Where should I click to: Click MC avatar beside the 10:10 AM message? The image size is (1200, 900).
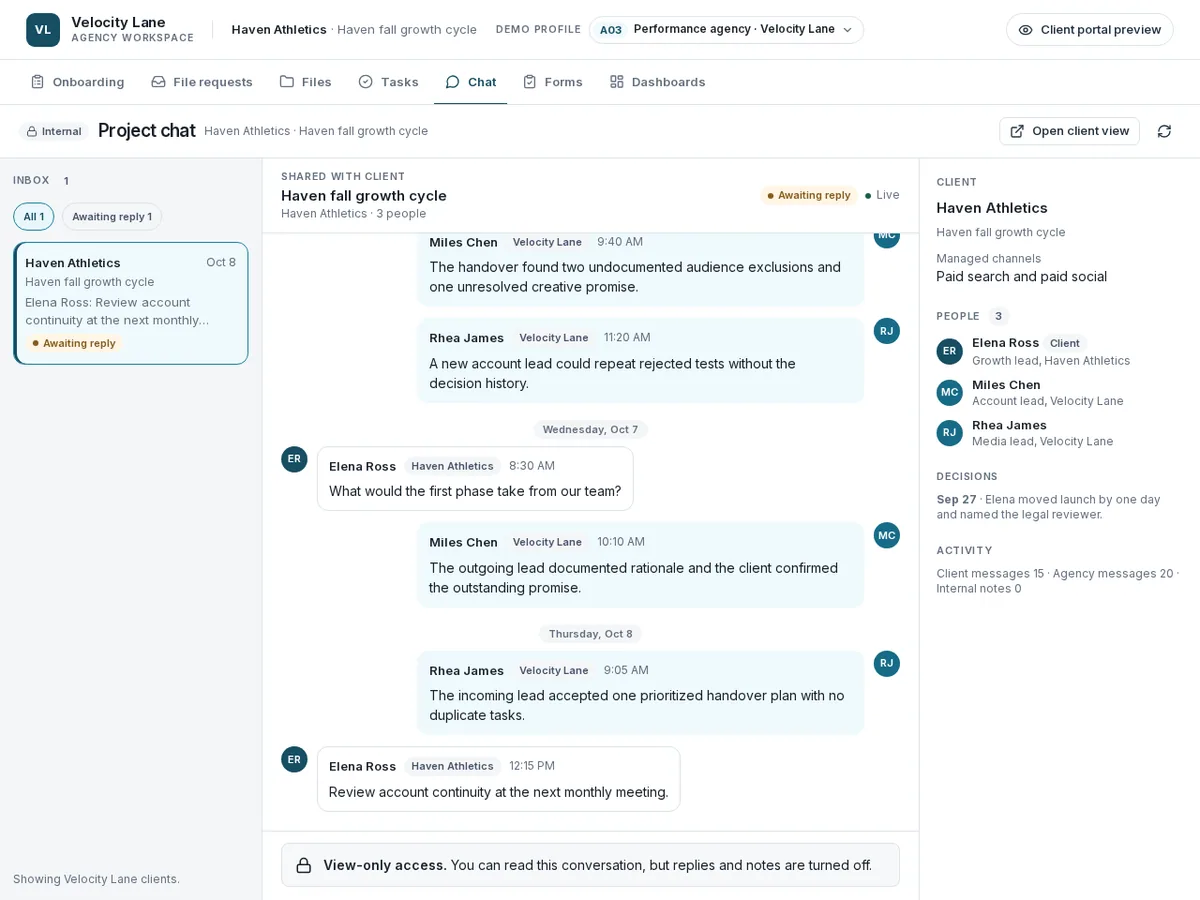(x=887, y=535)
